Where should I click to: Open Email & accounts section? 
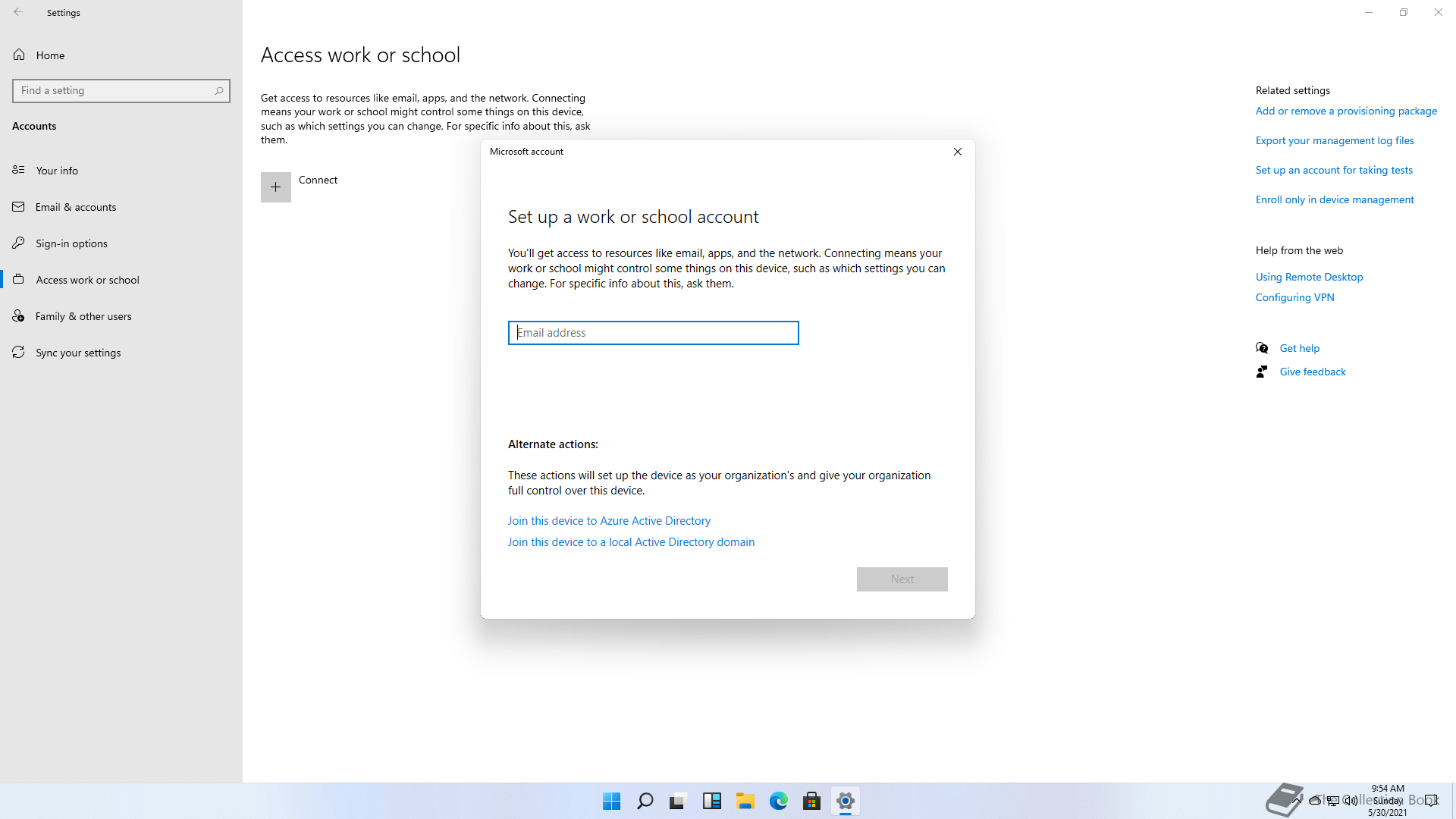tap(121, 207)
